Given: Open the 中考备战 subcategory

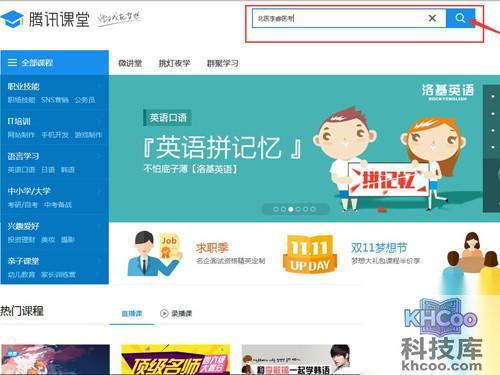Looking at the screenshot, I should [58, 204].
